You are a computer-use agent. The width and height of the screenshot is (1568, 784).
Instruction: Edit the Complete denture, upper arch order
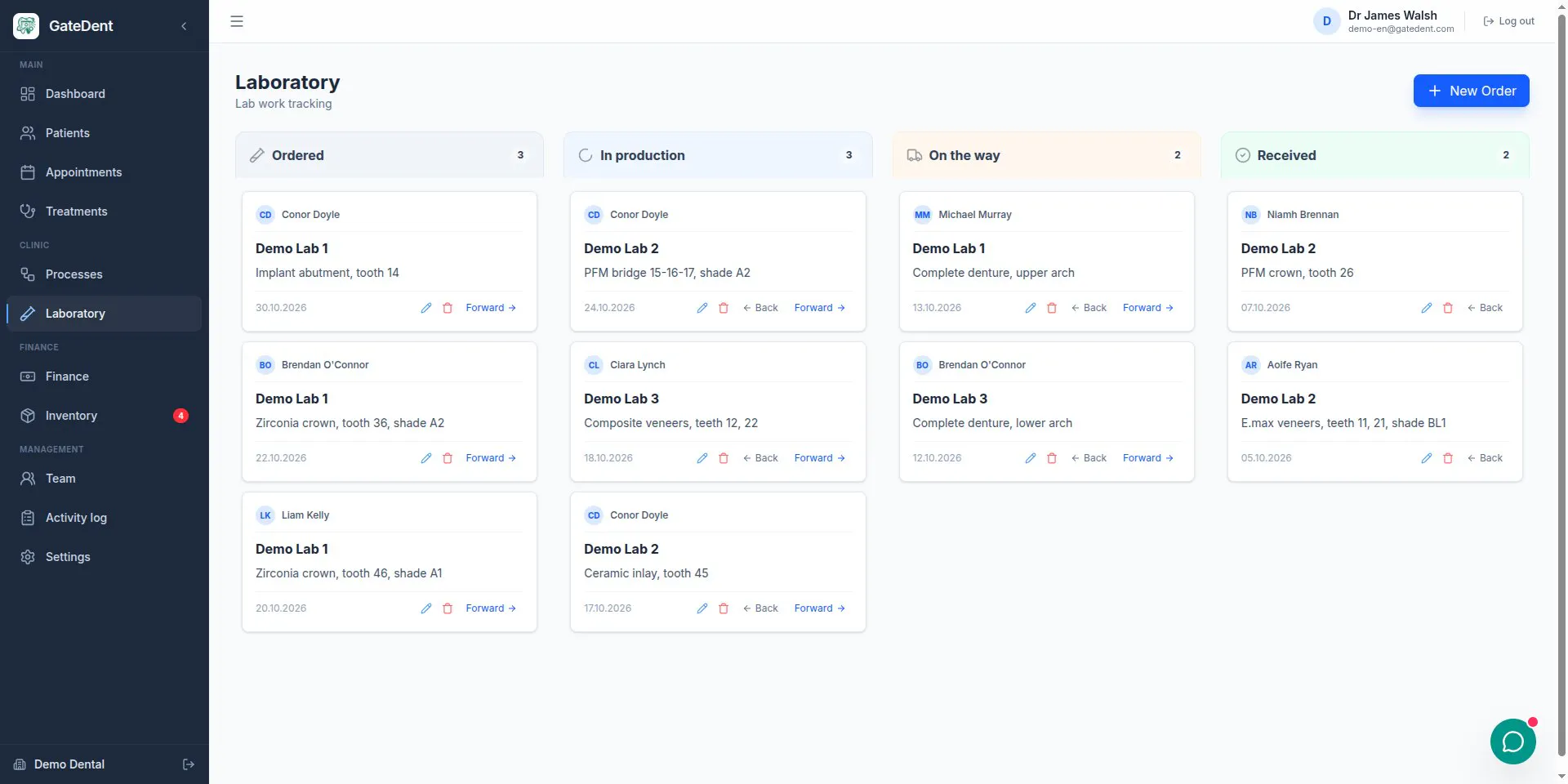1031,308
